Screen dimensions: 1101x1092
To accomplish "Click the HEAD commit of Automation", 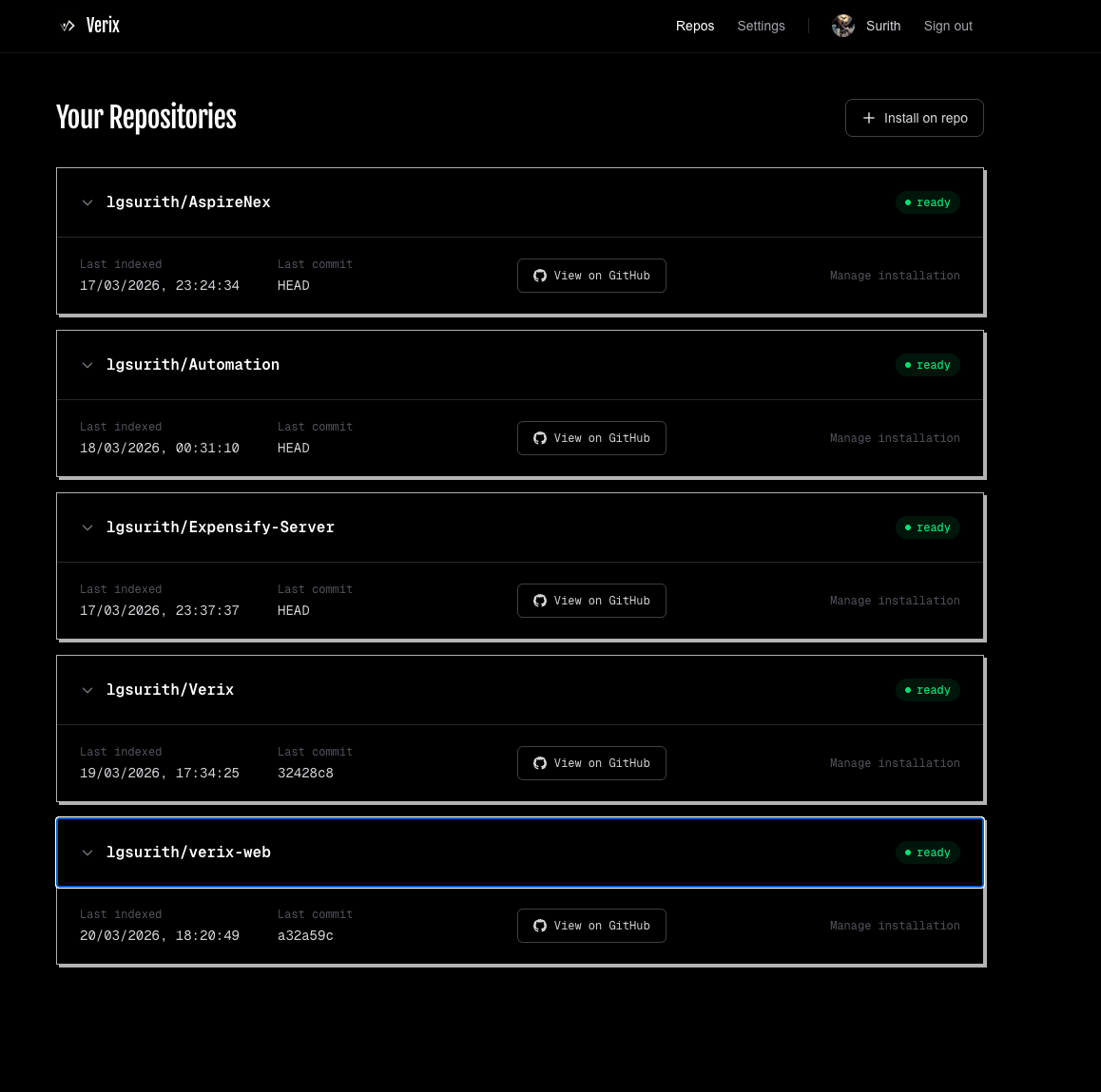I will click(294, 448).
